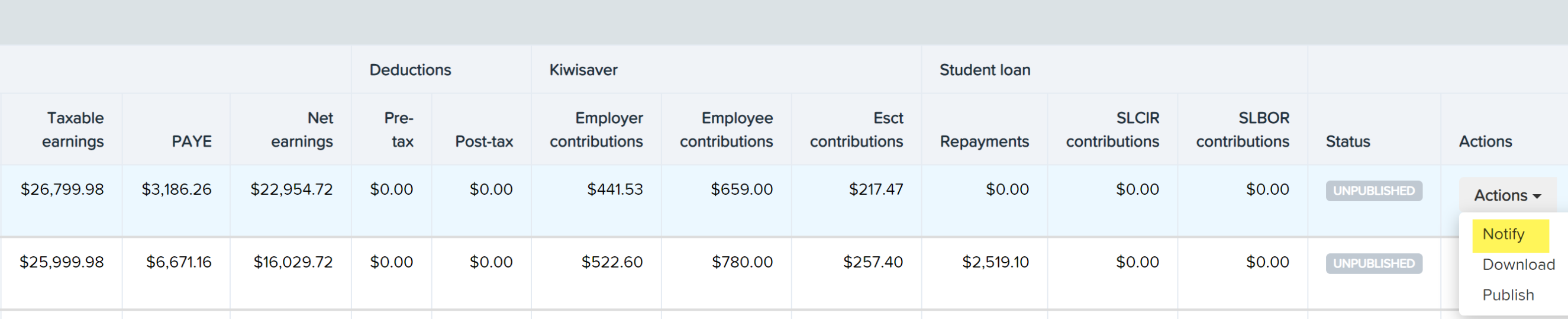1568x319 pixels.
Task: Select Notify from the actions menu
Action: (1503, 234)
